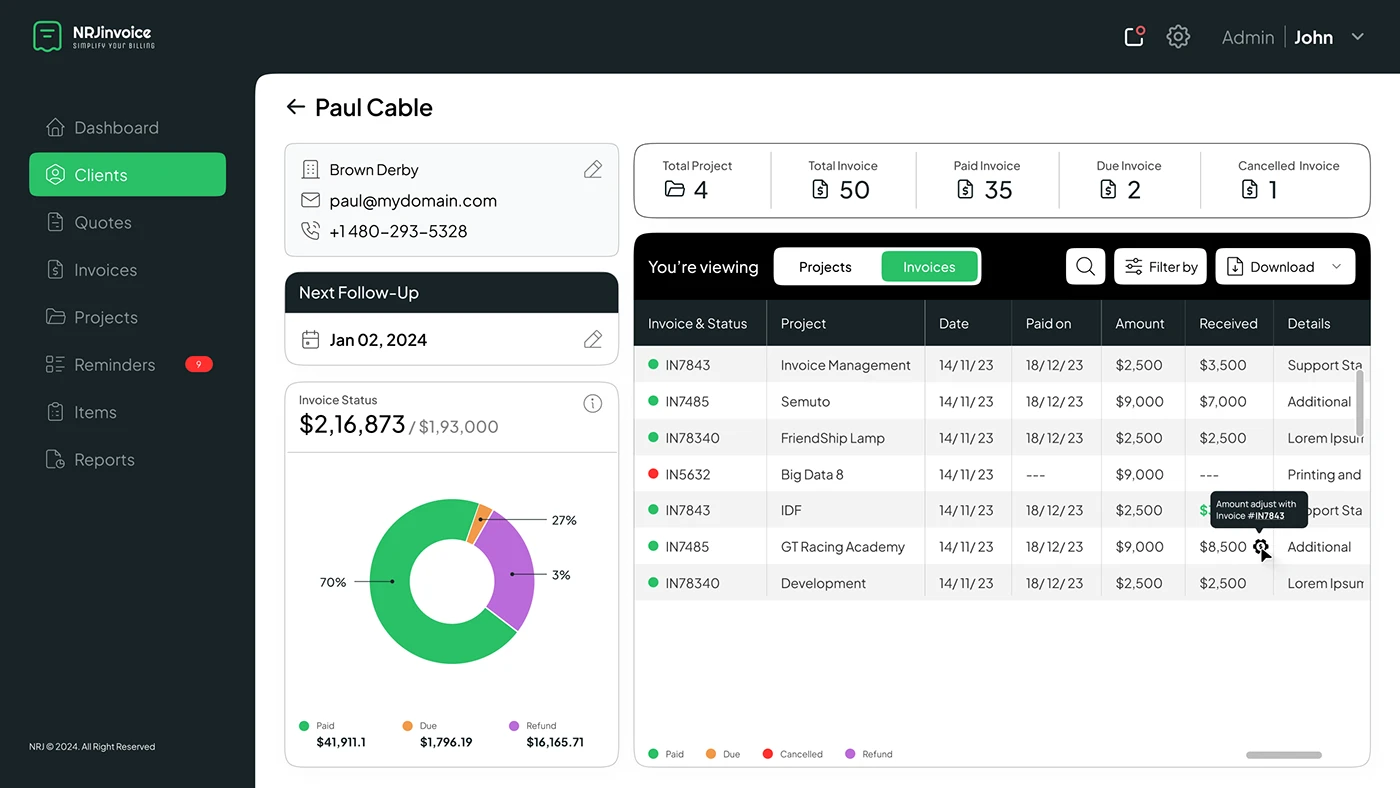Screen dimensions: 1400x788
Task: Click the Cancelled Invoice icon
Action: pyautogui.click(x=1250, y=189)
